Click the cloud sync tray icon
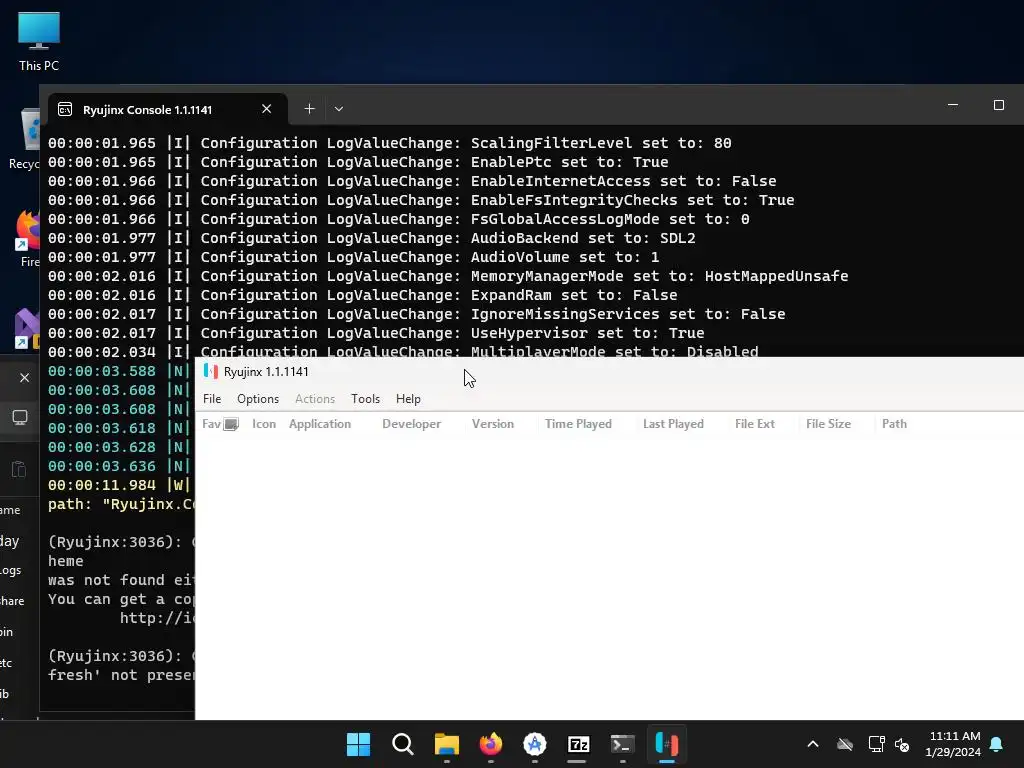1024x768 pixels. pyautogui.click(x=845, y=744)
